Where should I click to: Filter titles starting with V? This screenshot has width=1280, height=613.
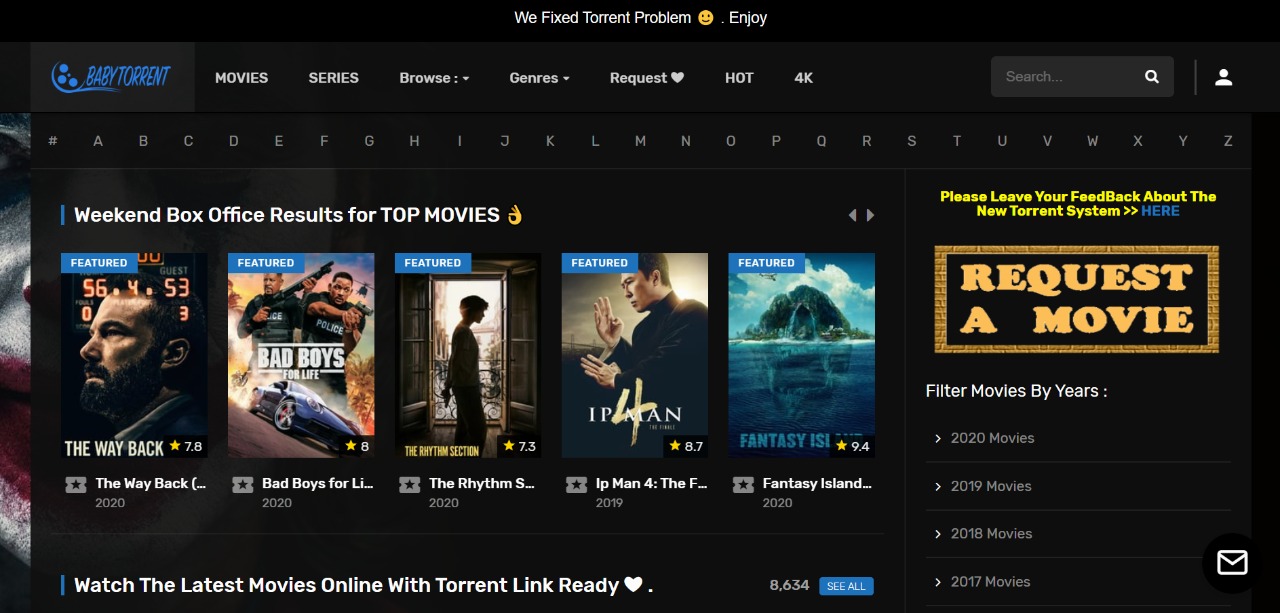point(1047,141)
